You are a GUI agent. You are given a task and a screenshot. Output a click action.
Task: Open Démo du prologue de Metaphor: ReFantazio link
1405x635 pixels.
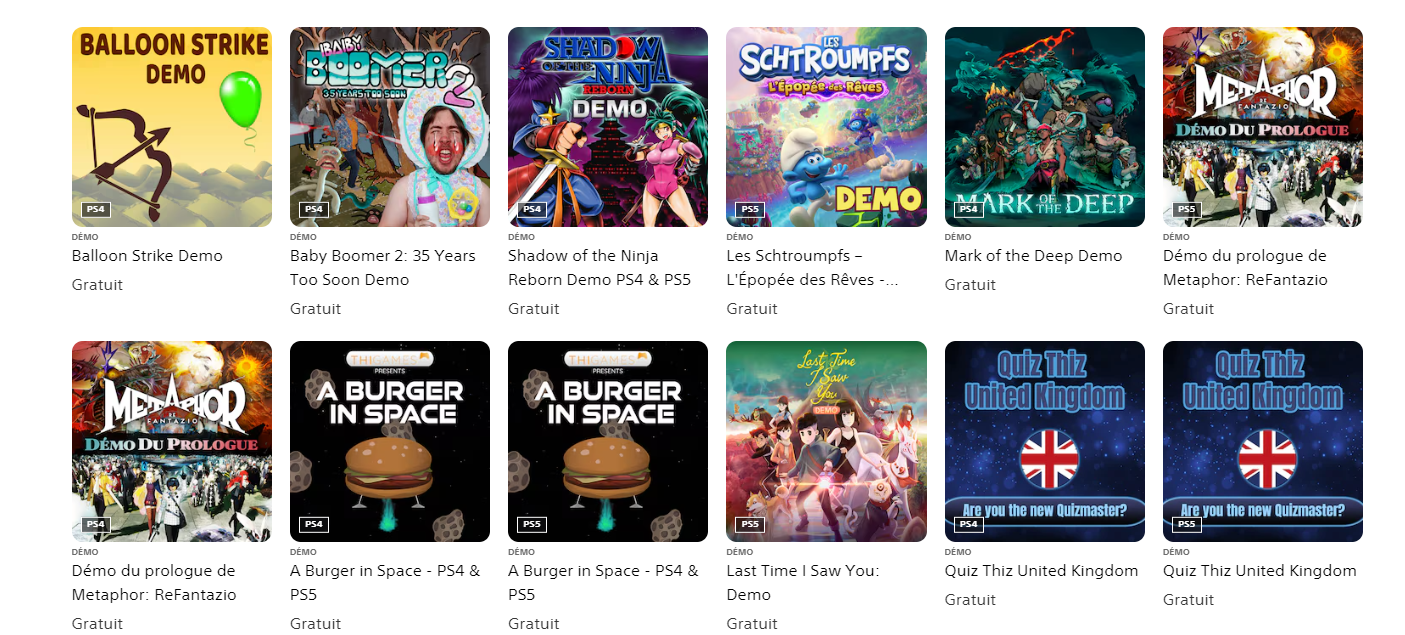1245,268
